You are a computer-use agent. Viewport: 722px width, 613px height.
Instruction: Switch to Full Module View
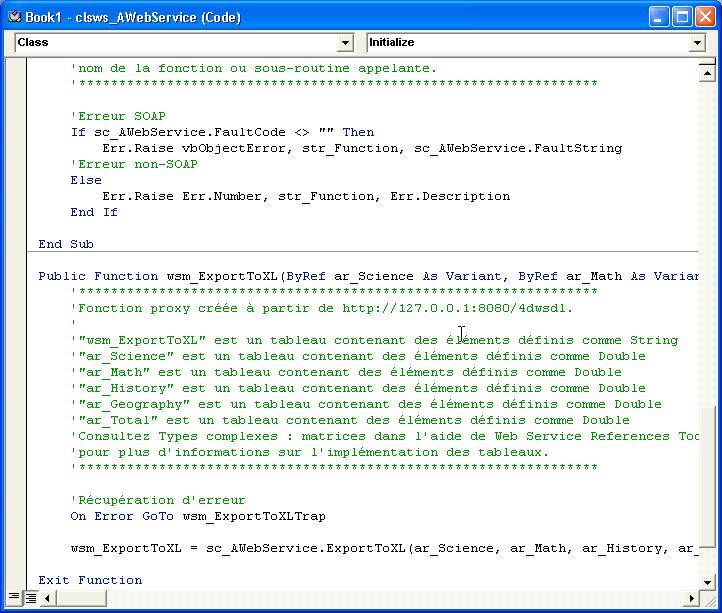pos(31,597)
